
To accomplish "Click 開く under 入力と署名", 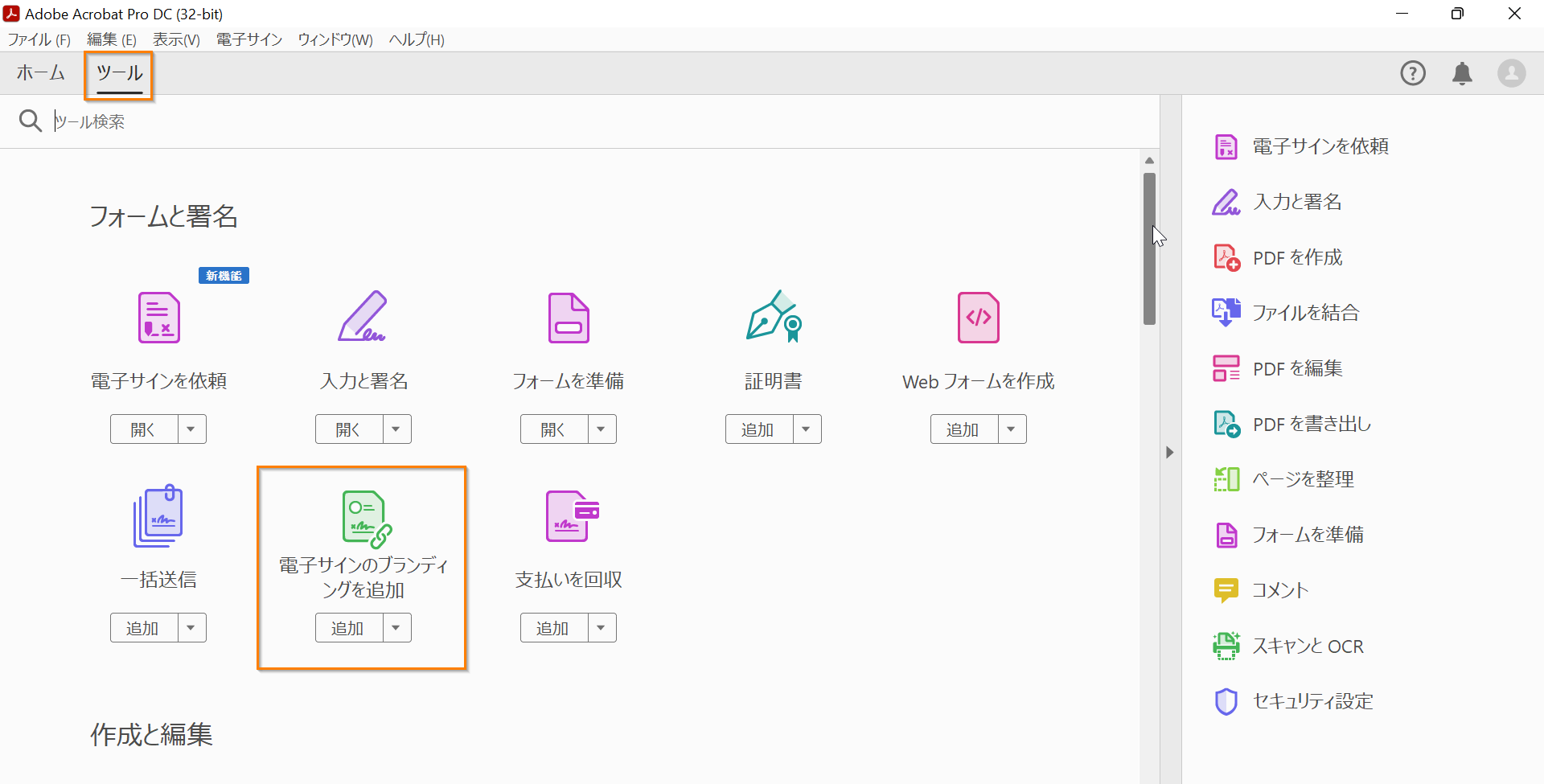I will tap(347, 429).
